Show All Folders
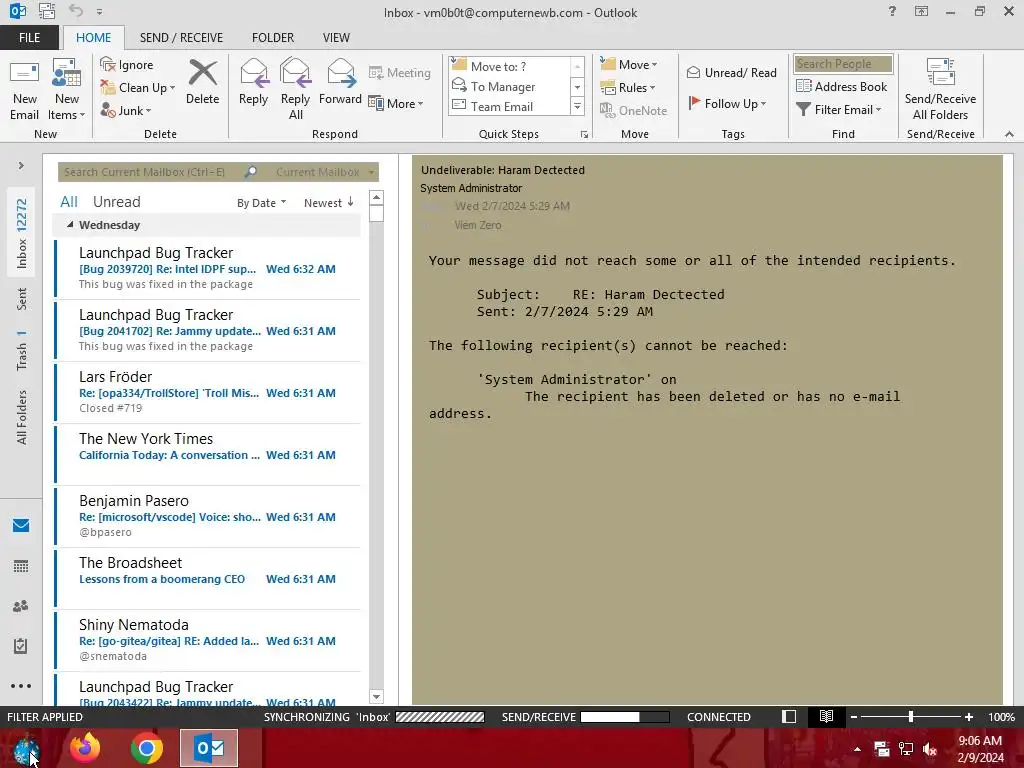This screenshot has width=1024, height=768. click(x=22, y=417)
